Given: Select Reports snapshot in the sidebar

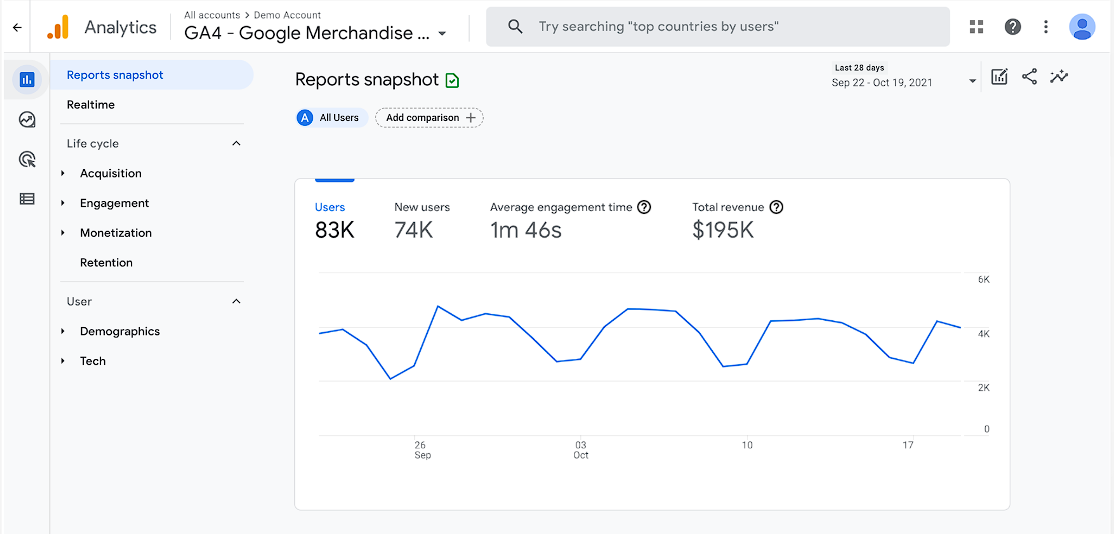Looking at the screenshot, I should 151,75.
